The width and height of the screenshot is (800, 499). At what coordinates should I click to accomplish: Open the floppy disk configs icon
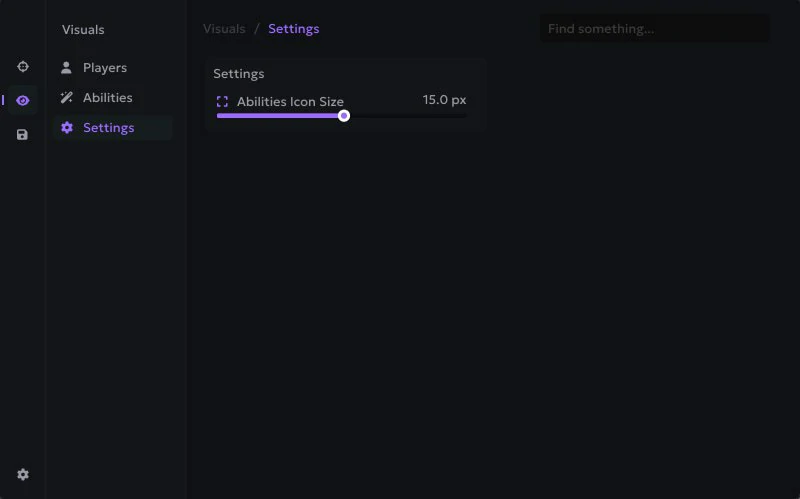pyautogui.click(x=23, y=134)
